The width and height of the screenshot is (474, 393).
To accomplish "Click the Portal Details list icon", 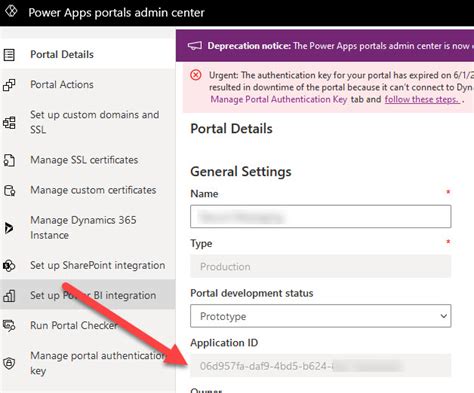I will 9,55.
